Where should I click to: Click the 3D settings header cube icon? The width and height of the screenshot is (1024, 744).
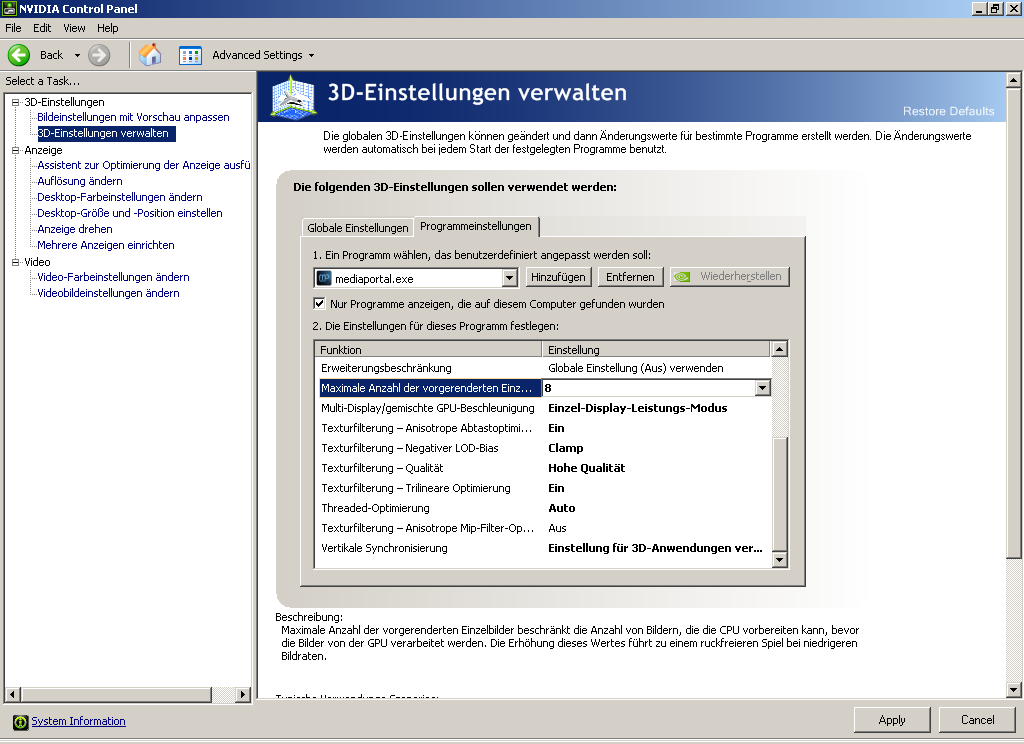[x=295, y=96]
